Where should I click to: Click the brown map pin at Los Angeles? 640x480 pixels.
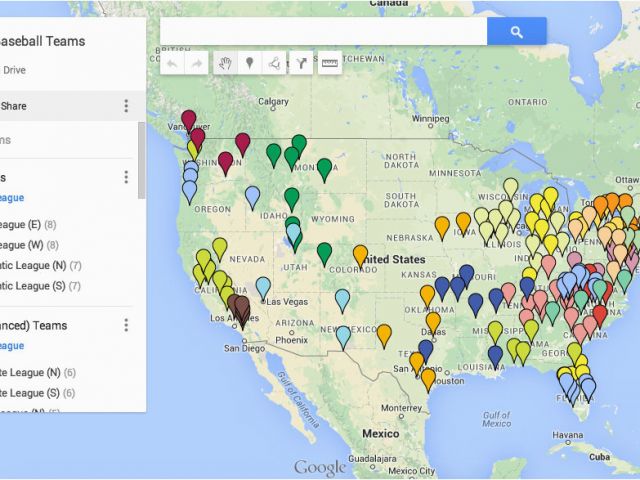tap(239, 308)
